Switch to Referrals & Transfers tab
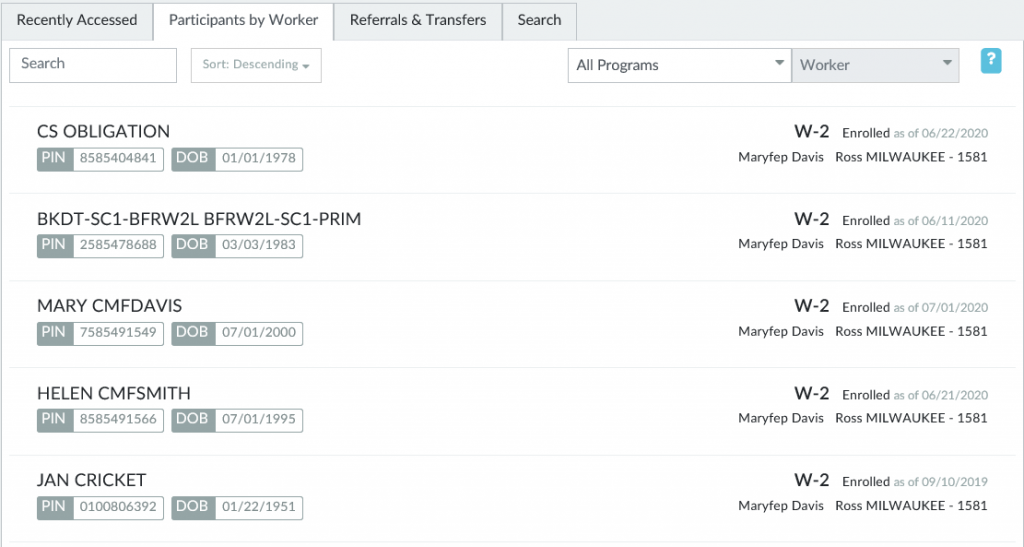Viewport: 1024px width, 547px height. (x=418, y=20)
